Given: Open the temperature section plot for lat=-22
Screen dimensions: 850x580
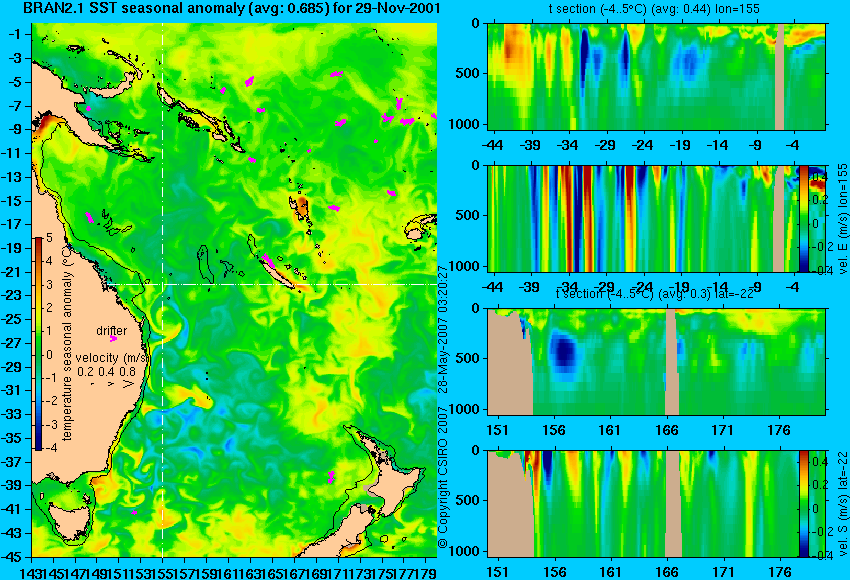Looking at the screenshot, I should tap(656, 362).
